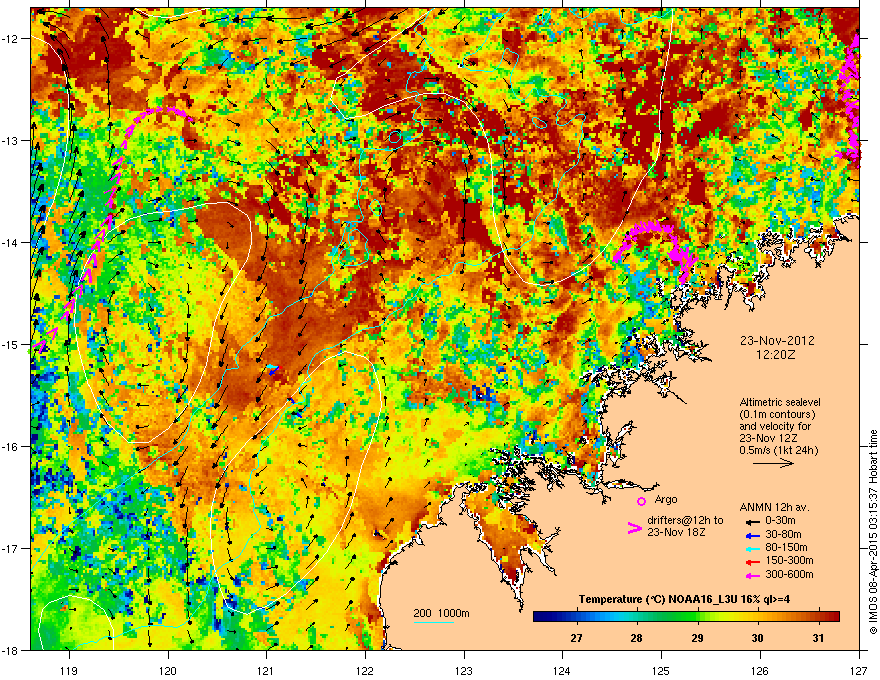Image resolution: width=880 pixels, height=680 pixels.
Task: Click the small blue ANMN arrow on the map
Action: point(273,370)
